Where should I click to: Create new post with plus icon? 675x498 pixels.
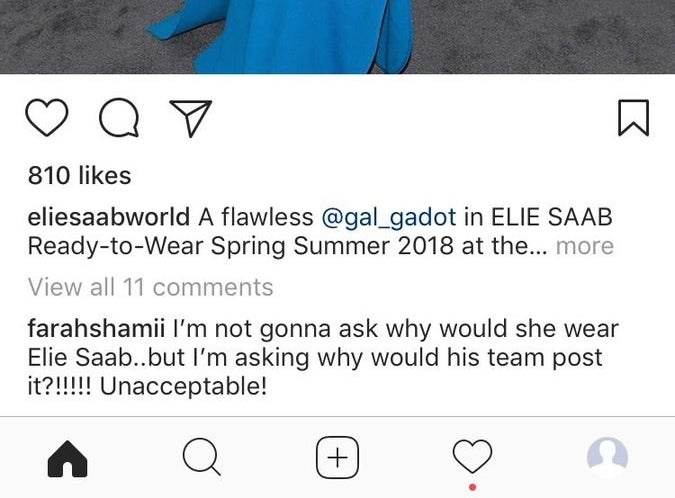[338, 457]
